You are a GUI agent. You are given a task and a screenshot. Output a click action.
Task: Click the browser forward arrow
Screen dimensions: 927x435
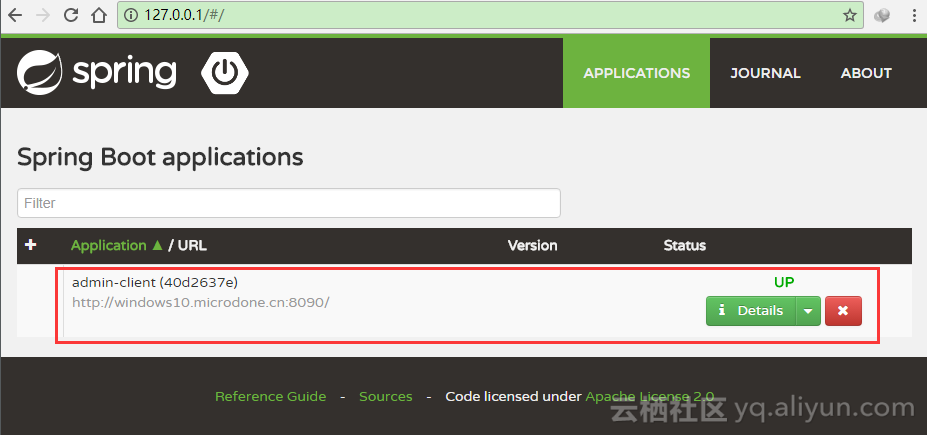(43, 15)
